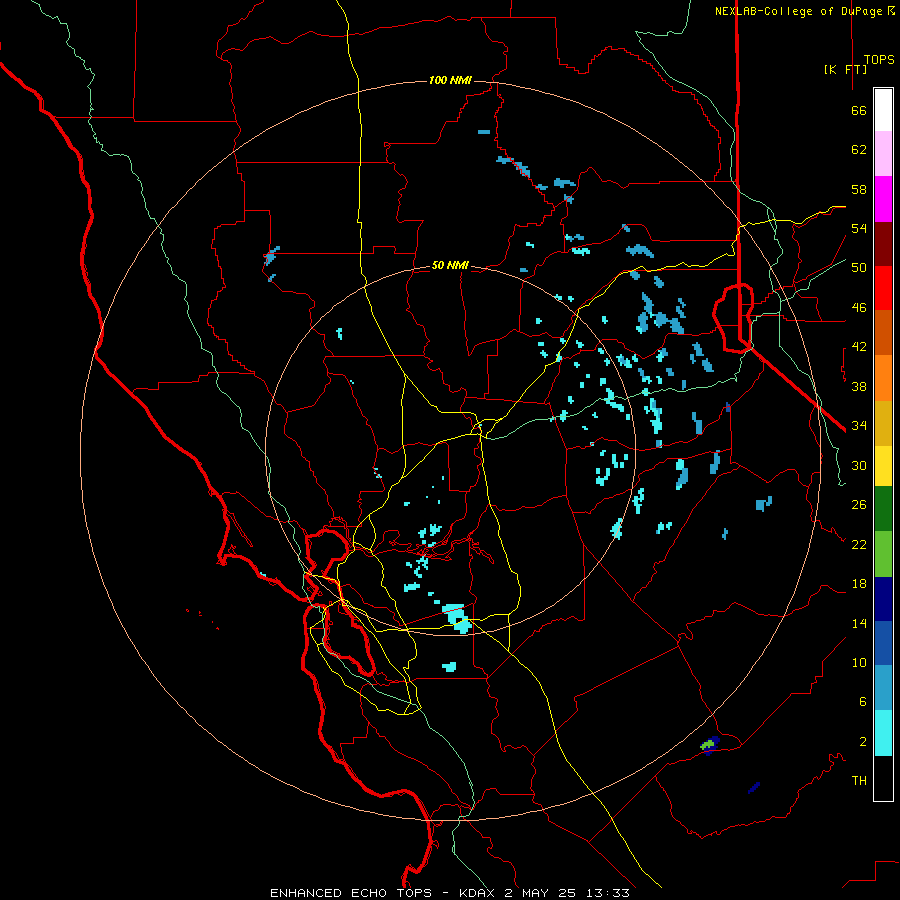Click the medium blue legend swatch

(883, 643)
